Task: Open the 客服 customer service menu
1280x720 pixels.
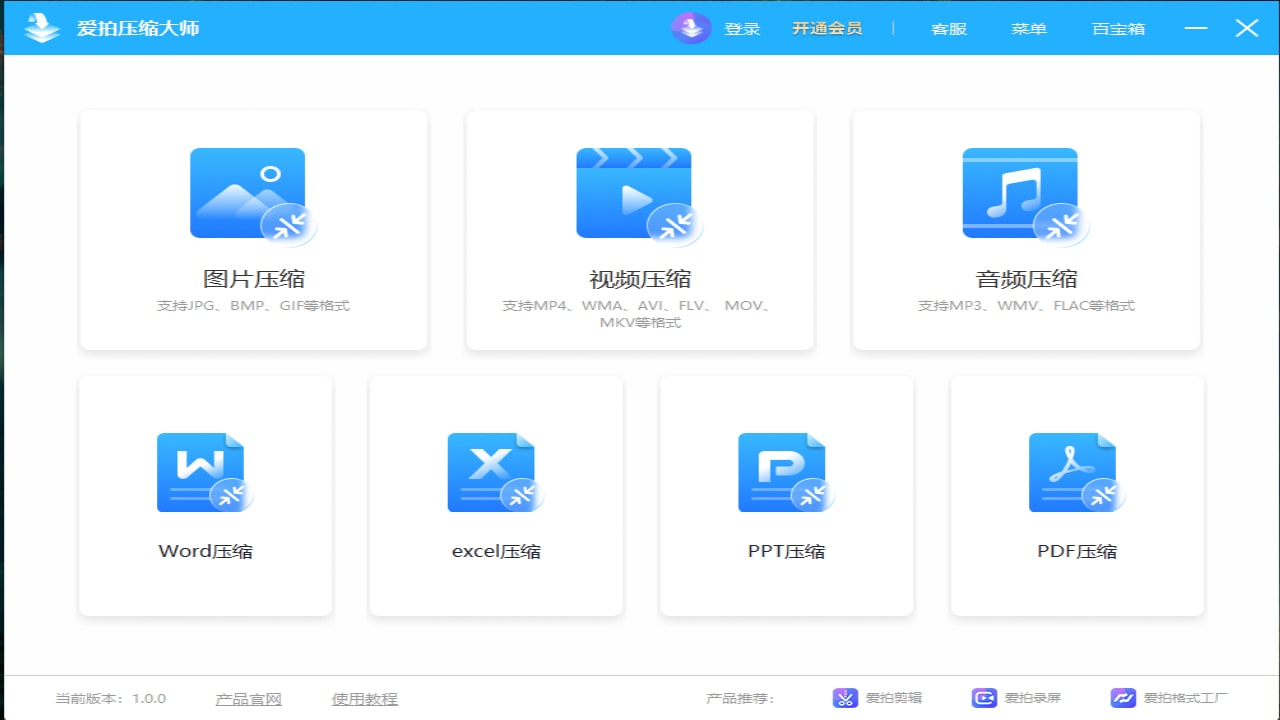Action: coord(949,29)
